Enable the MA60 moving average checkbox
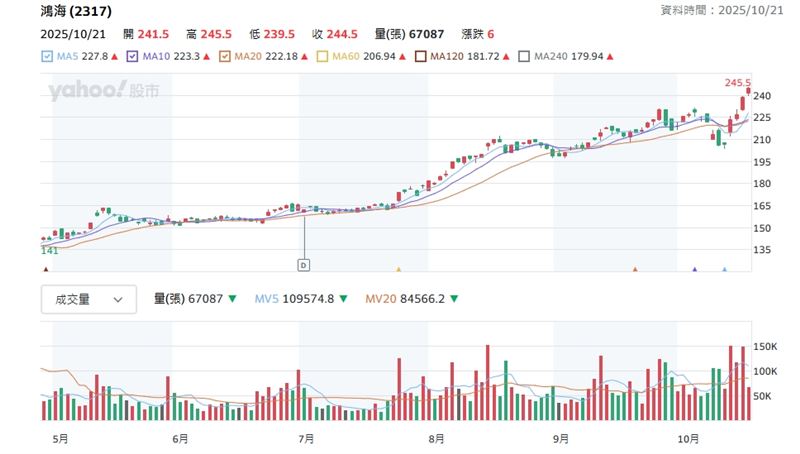Screen dimensions: 800x454 click(x=322, y=57)
